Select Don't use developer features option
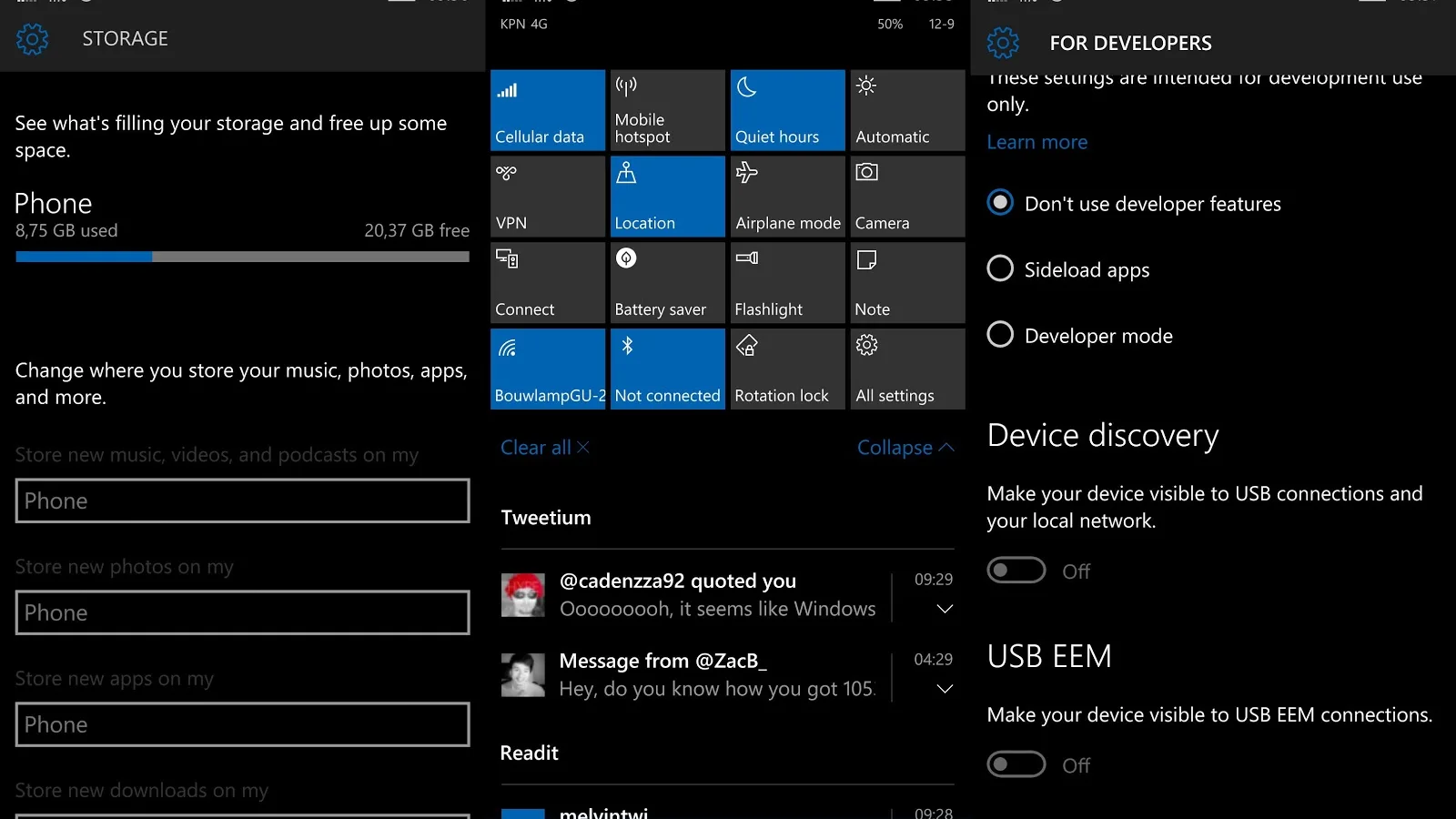This screenshot has height=819, width=1456. [x=1134, y=203]
